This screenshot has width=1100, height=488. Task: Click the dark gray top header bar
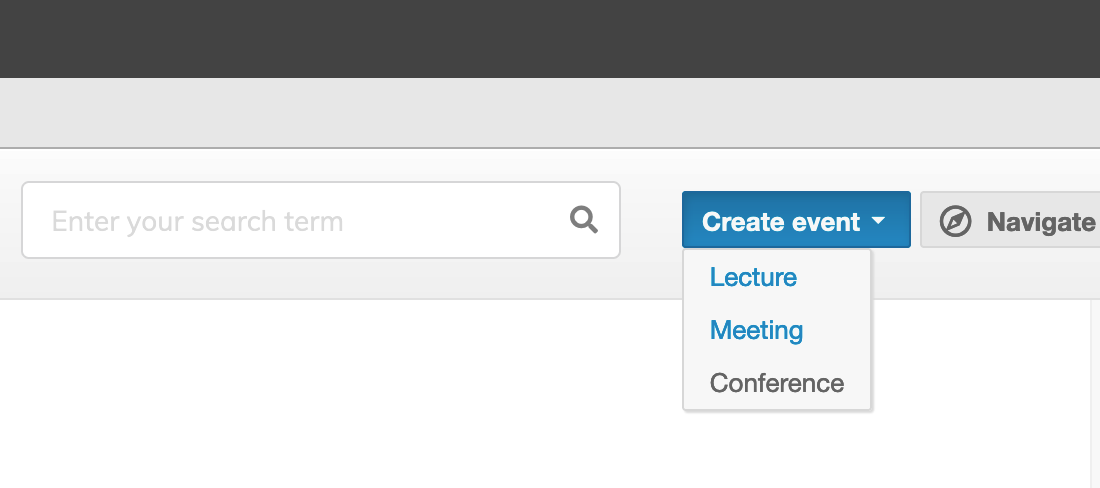tap(550, 39)
